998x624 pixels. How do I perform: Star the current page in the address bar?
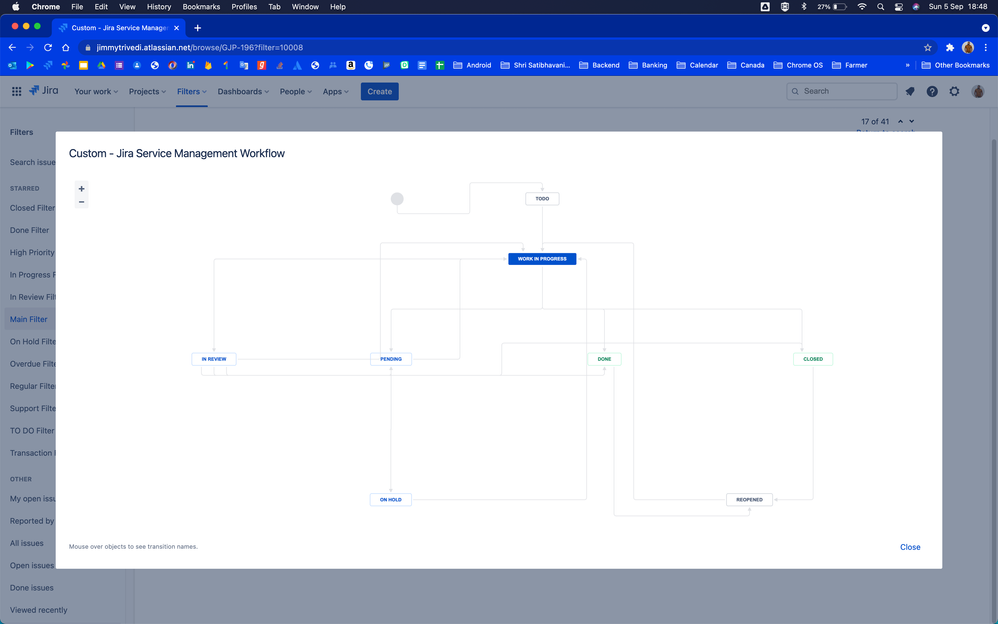click(x=928, y=46)
